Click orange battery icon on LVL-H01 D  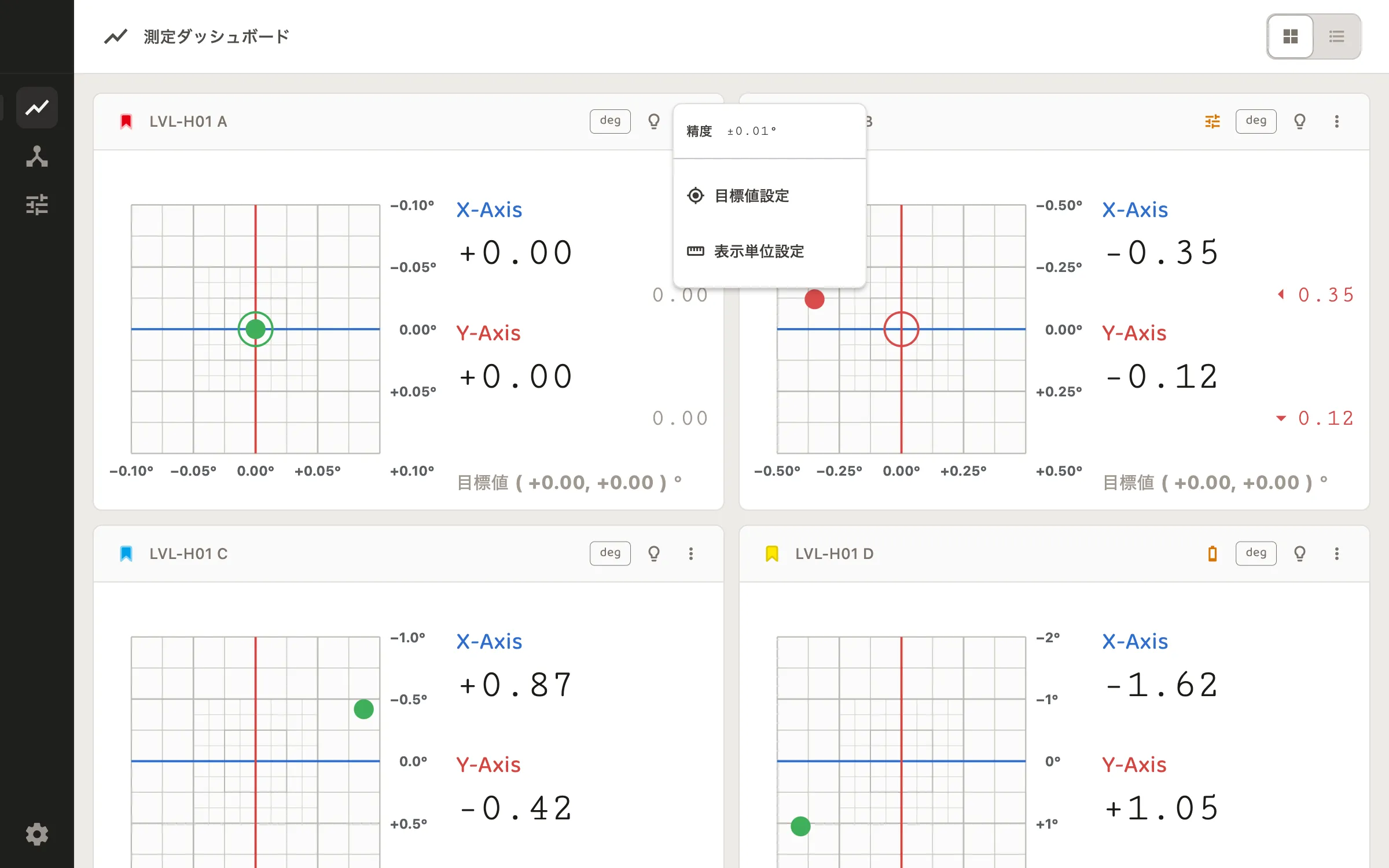point(1212,554)
